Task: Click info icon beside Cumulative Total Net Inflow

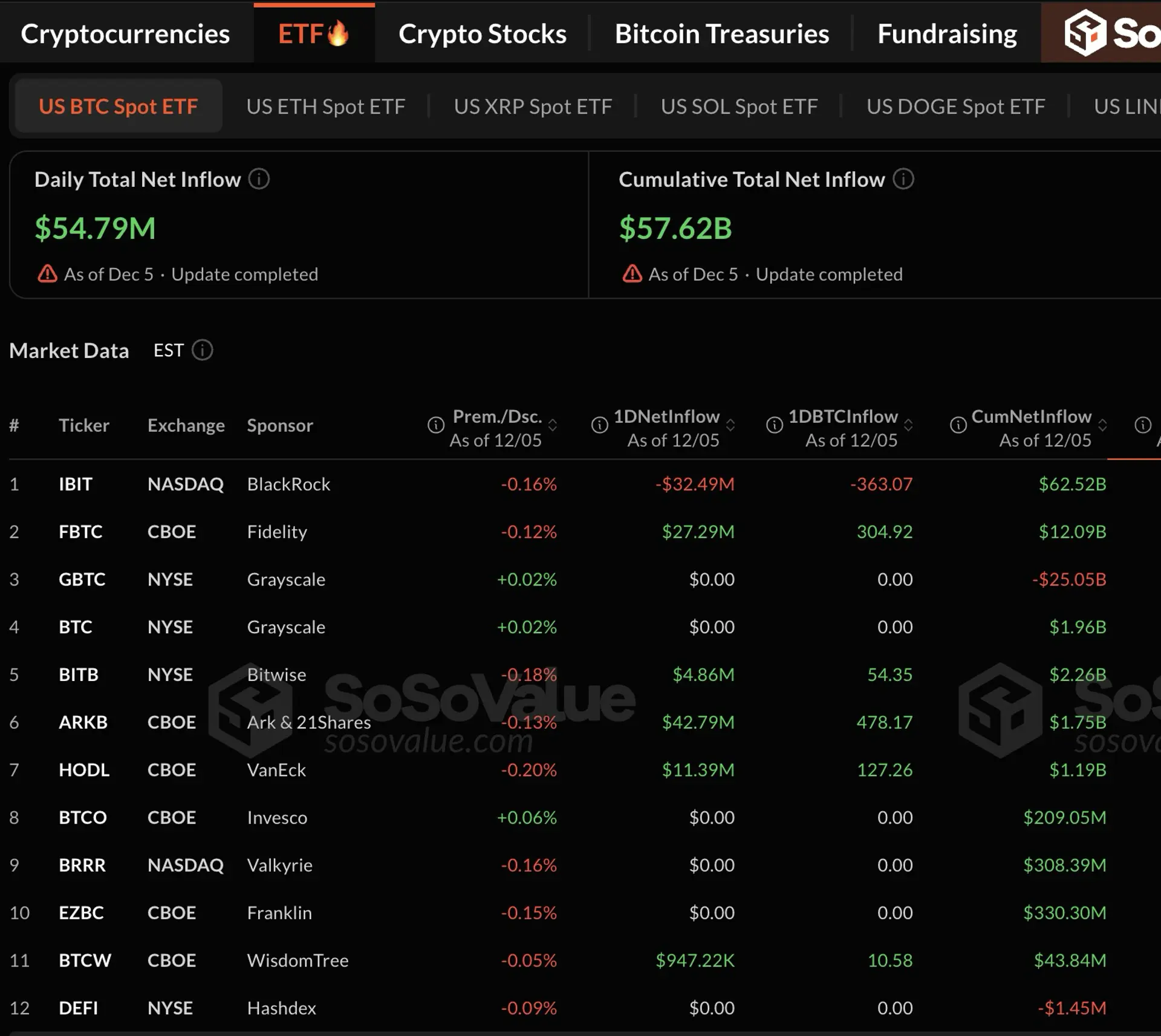Action: click(903, 179)
